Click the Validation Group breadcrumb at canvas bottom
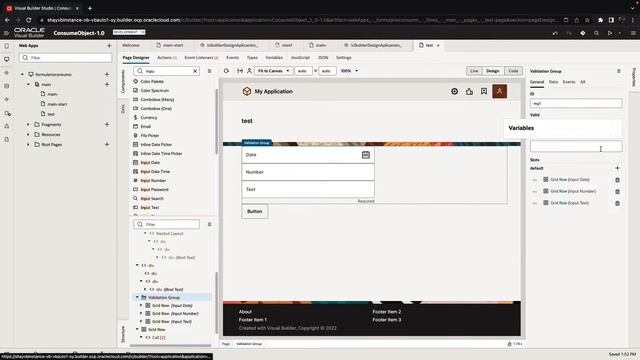 [249, 344]
